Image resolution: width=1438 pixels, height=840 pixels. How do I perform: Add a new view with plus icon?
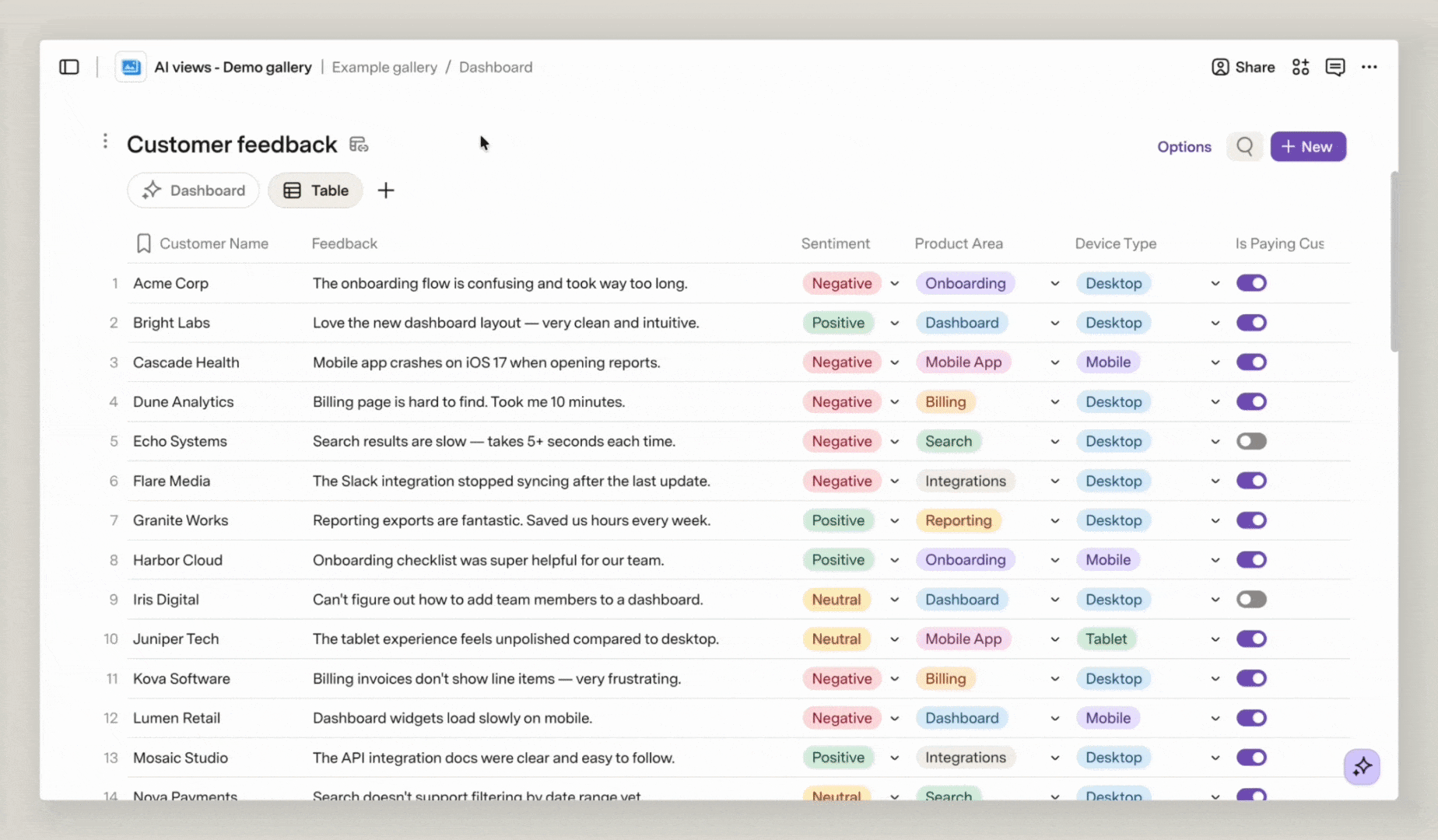point(386,191)
